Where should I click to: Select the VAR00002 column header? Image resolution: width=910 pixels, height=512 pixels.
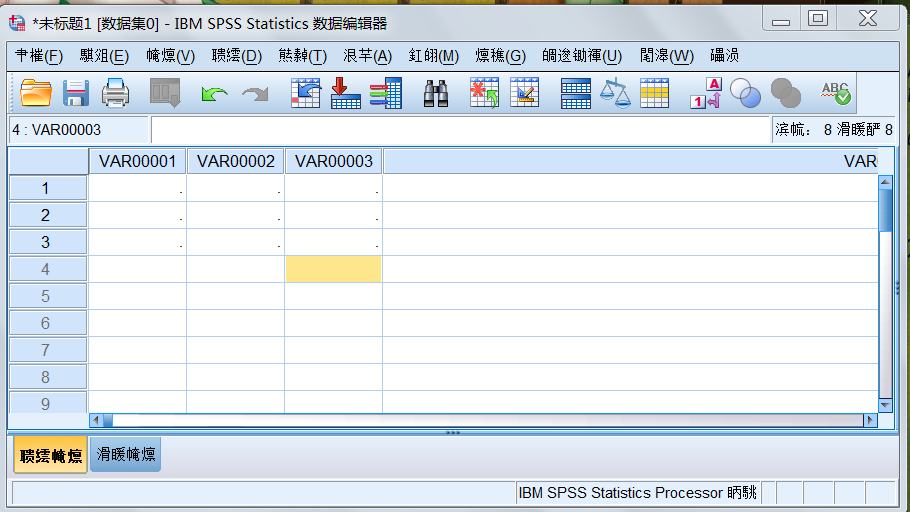235,161
